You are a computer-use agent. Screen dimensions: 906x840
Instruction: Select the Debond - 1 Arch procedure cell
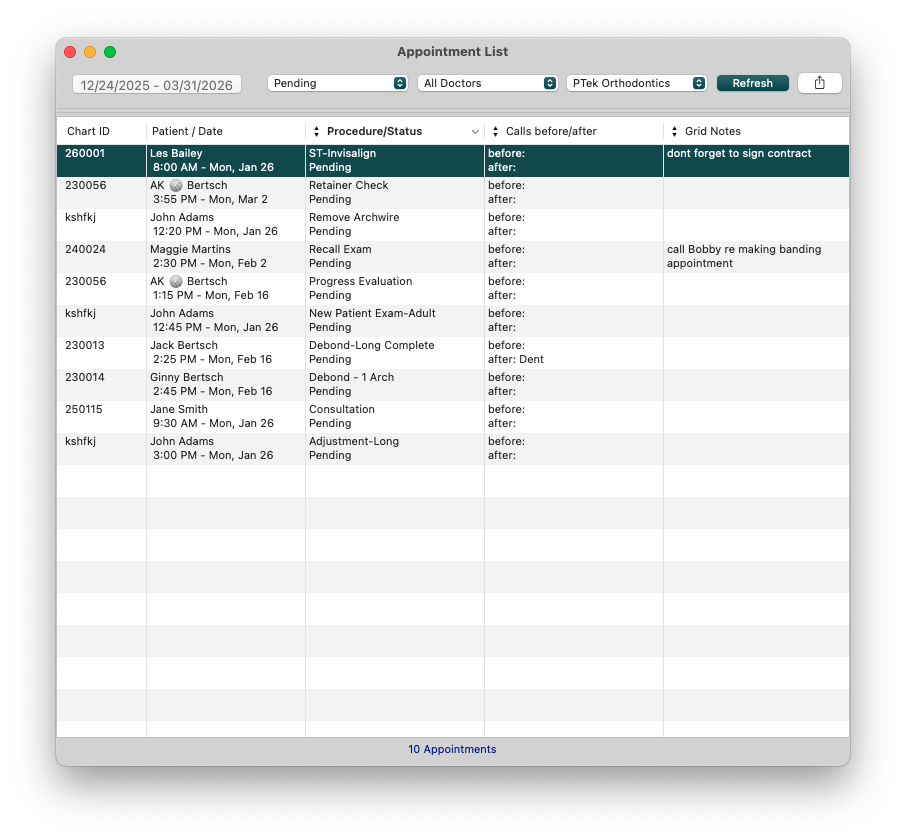pos(395,384)
